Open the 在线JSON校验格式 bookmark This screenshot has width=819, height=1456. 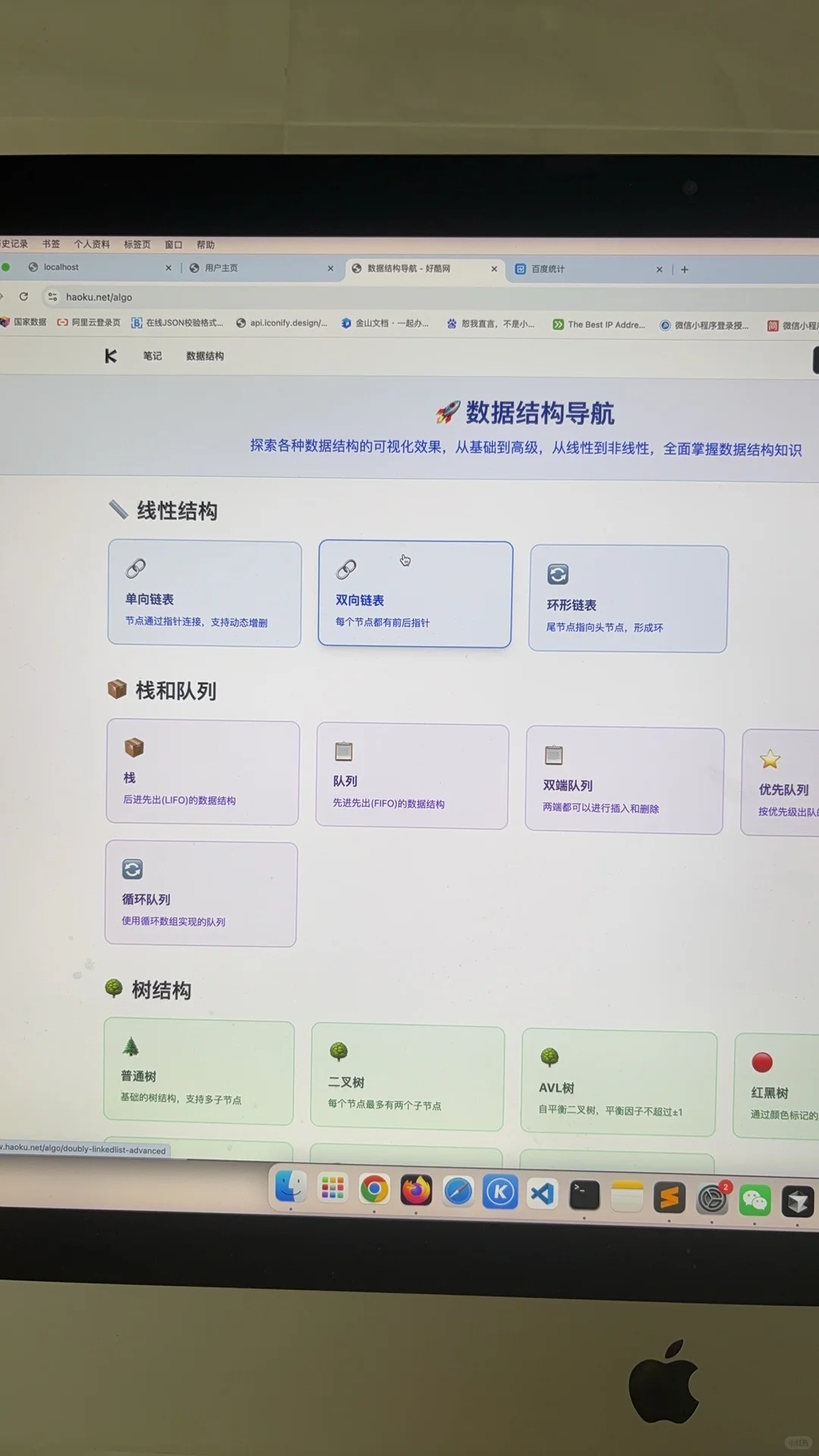point(177,322)
